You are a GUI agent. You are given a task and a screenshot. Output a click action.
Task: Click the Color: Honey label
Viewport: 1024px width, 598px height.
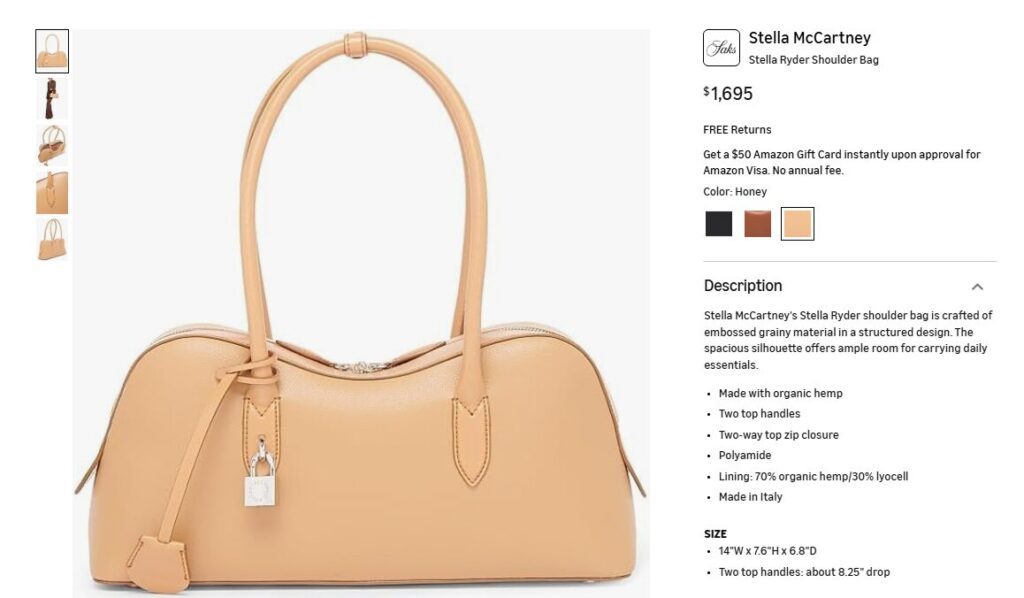pos(735,192)
